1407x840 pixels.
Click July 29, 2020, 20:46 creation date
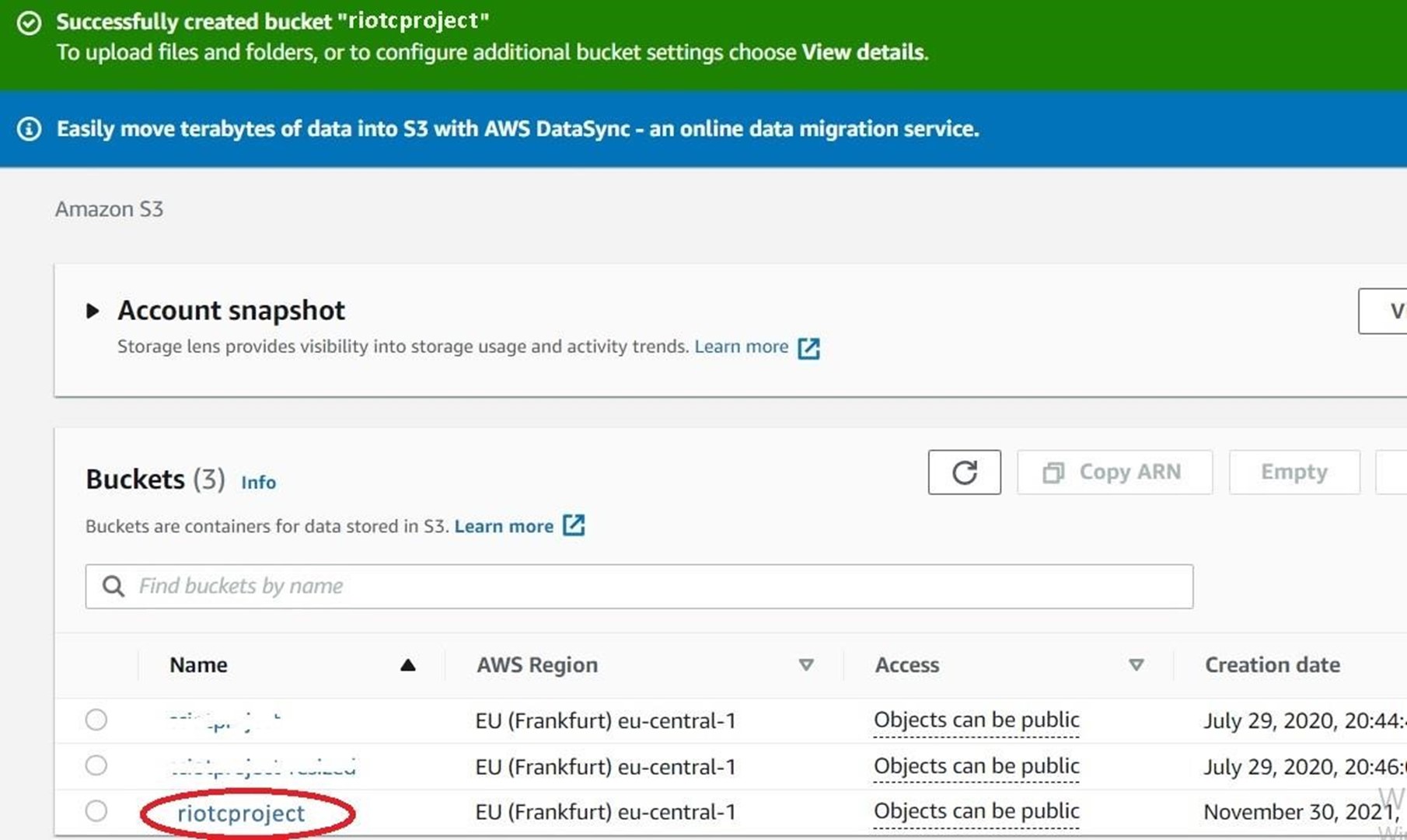point(1304,767)
